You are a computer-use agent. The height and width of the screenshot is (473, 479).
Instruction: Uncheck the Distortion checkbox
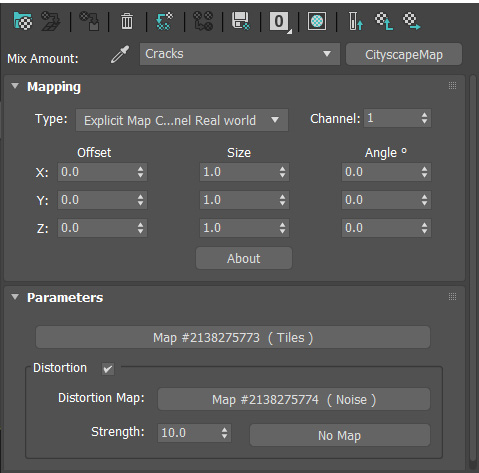[108, 369]
